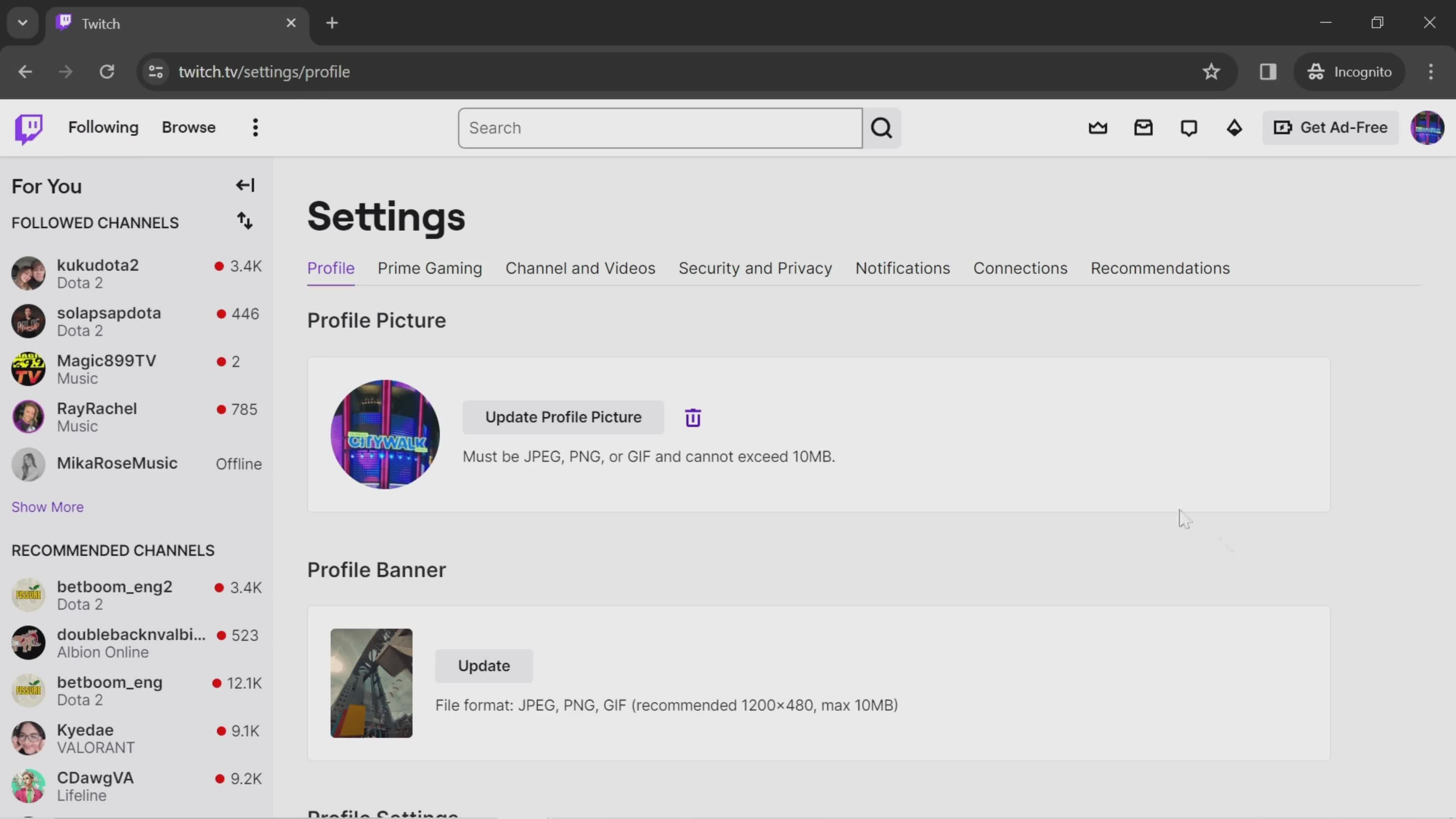Viewport: 1456px width, 819px height.
Task: Click Following in the top navigation
Action: click(x=104, y=128)
